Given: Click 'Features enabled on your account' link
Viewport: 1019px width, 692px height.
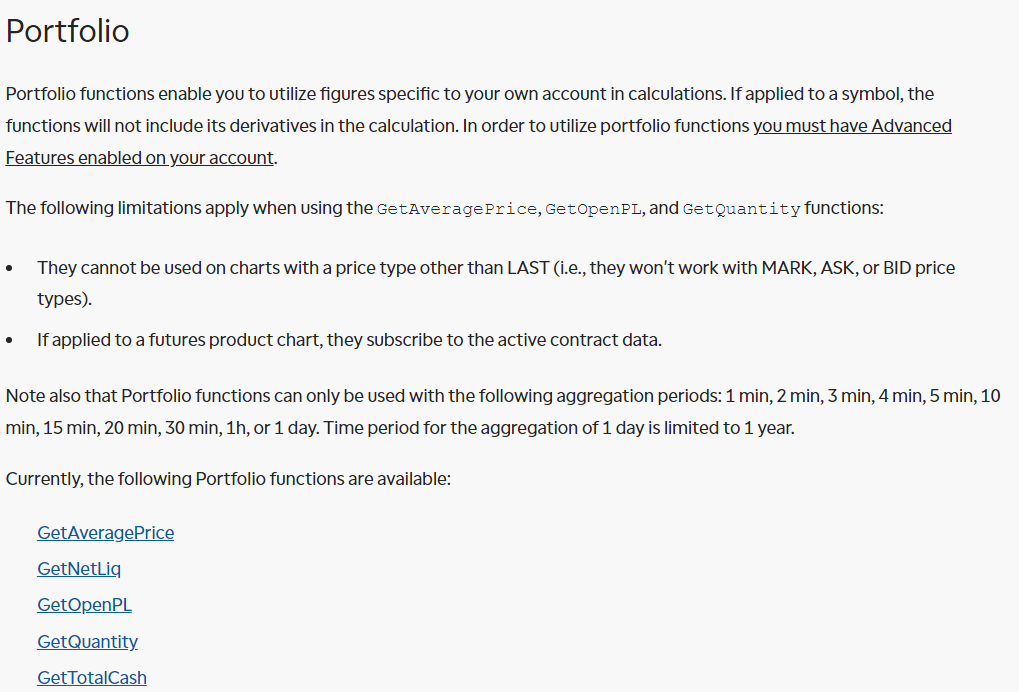Looking at the screenshot, I should 140,158.
